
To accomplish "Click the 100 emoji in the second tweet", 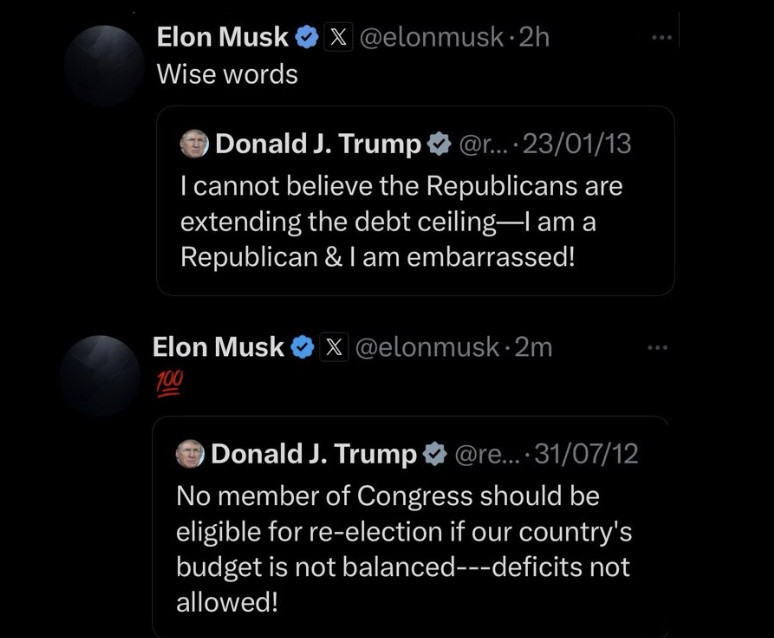I will click(x=169, y=383).
